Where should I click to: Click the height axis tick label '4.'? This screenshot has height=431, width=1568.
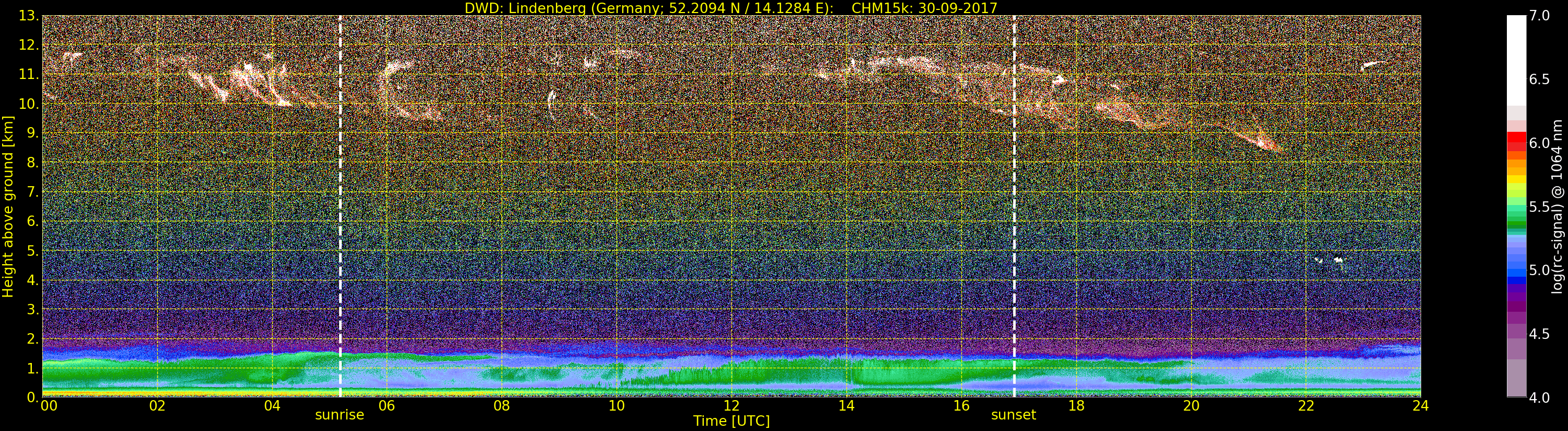coord(33,280)
